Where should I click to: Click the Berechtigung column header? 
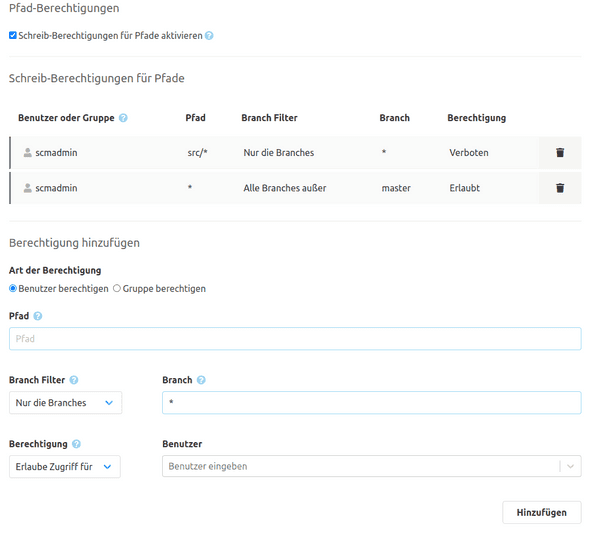pos(476,118)
